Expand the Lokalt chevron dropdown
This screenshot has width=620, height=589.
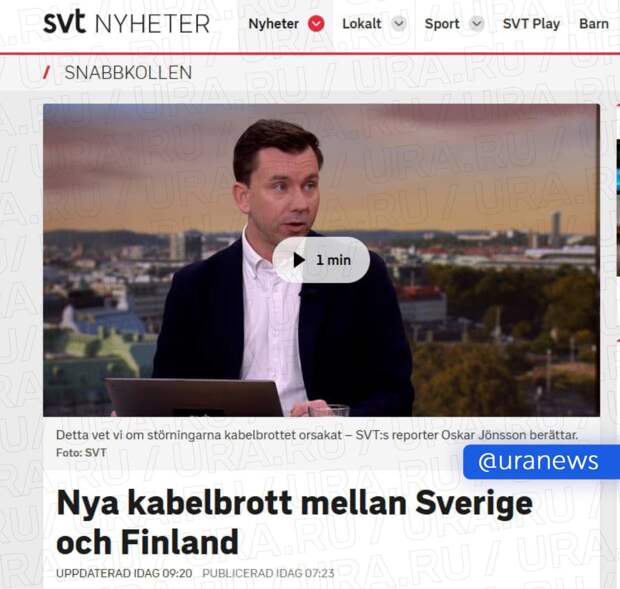click(x=399, y=24)
